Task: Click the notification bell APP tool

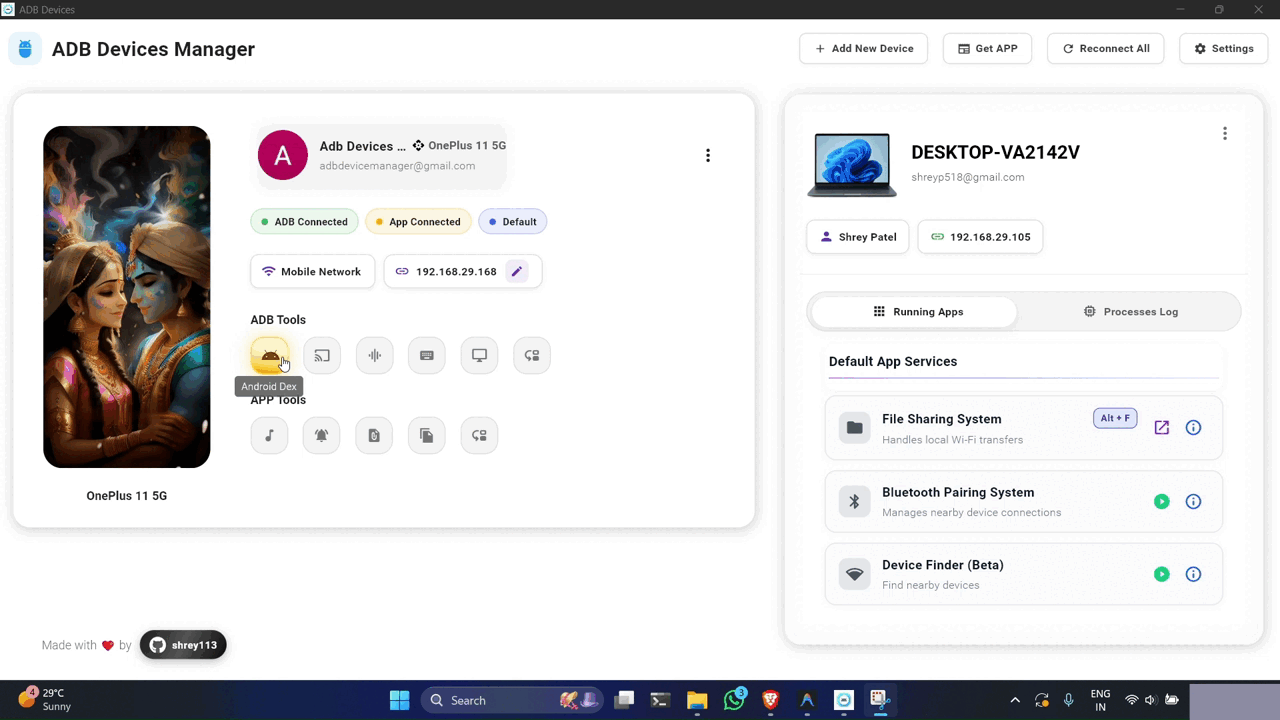Action: (x=321, y=435)
